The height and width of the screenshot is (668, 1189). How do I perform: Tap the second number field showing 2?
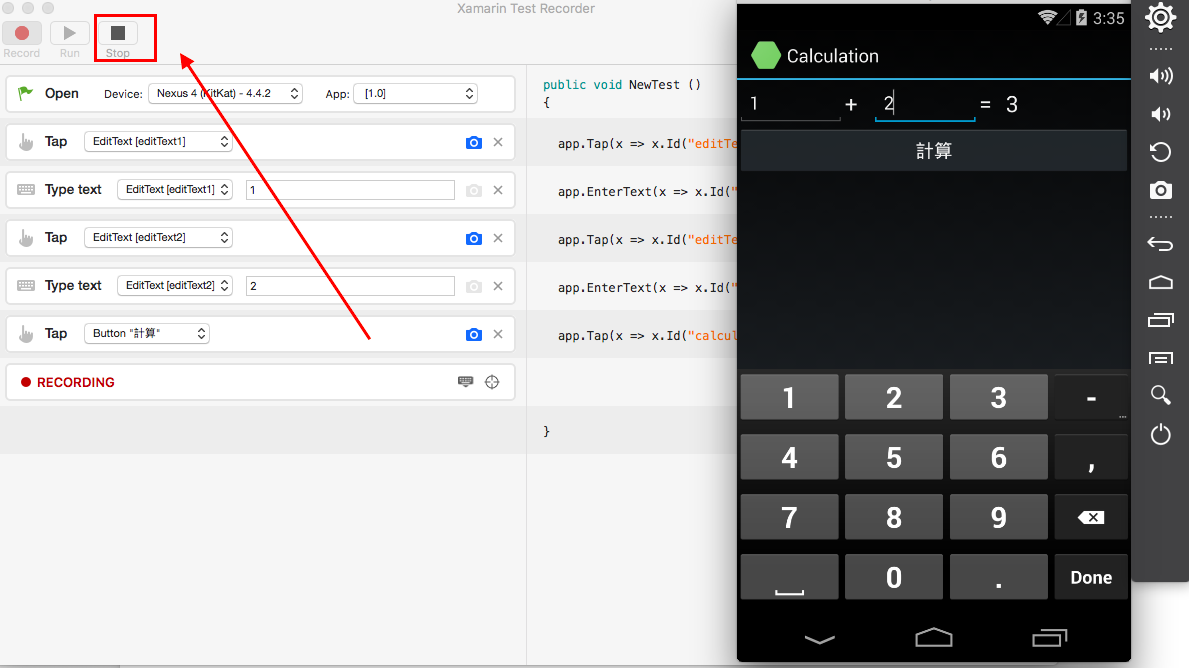click(x=925, y=104)
